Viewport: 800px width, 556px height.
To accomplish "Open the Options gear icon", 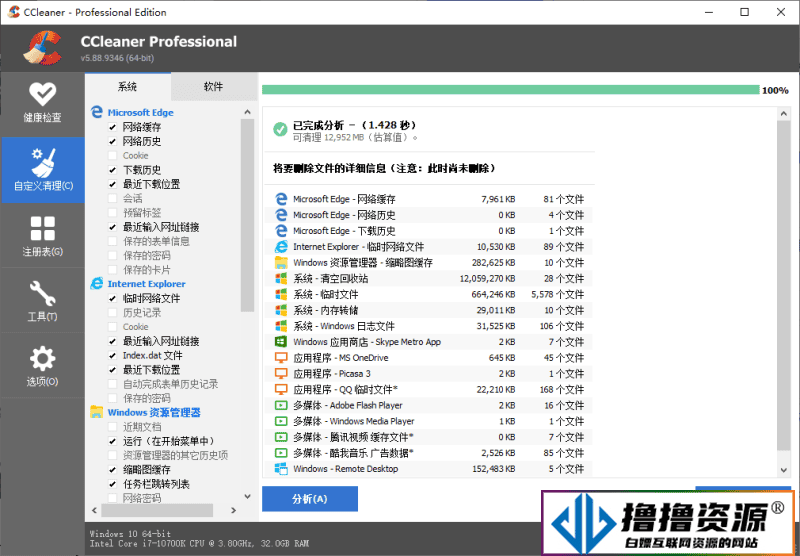I will 42,359.
